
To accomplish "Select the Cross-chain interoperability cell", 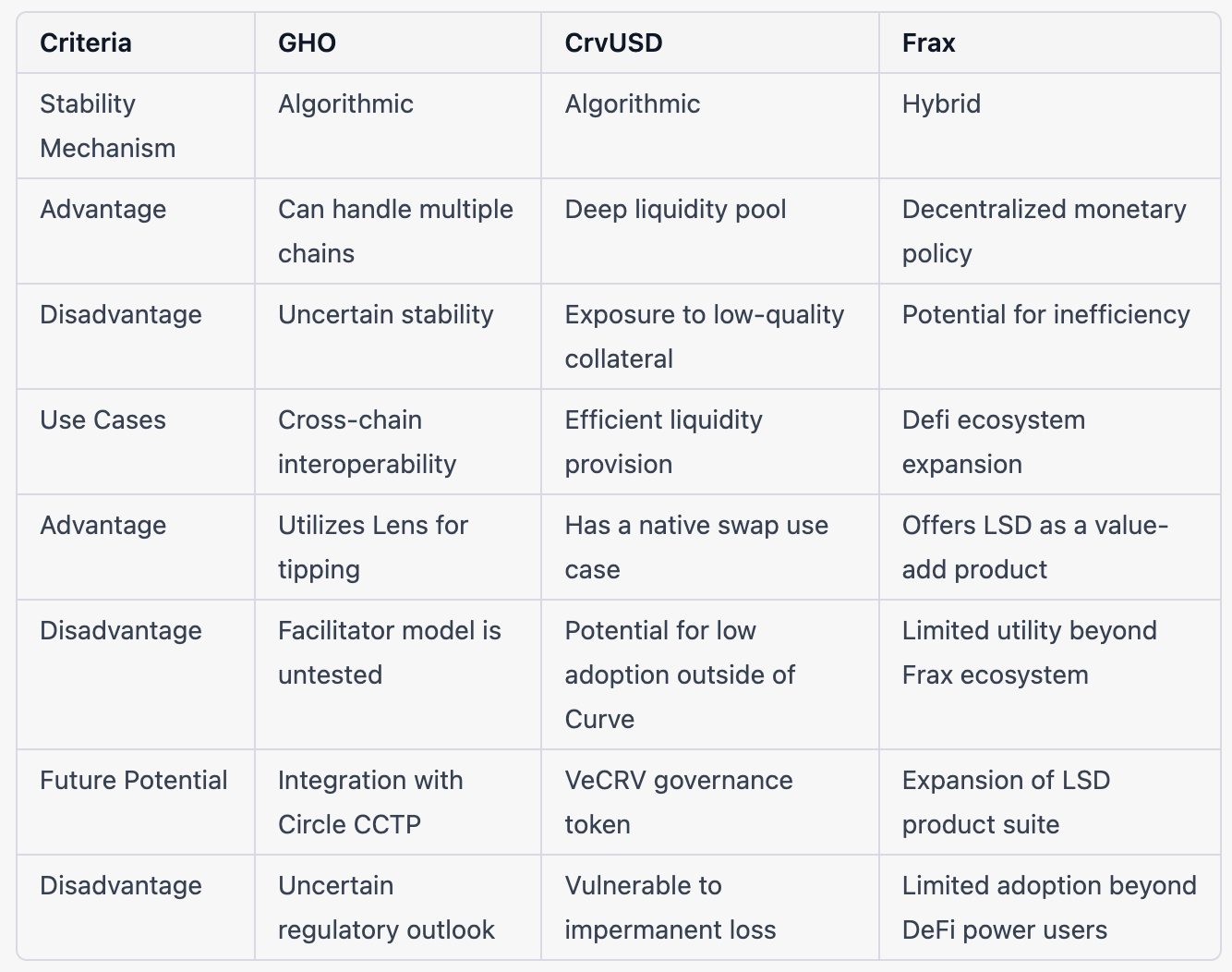I will [x=368, y=442].
